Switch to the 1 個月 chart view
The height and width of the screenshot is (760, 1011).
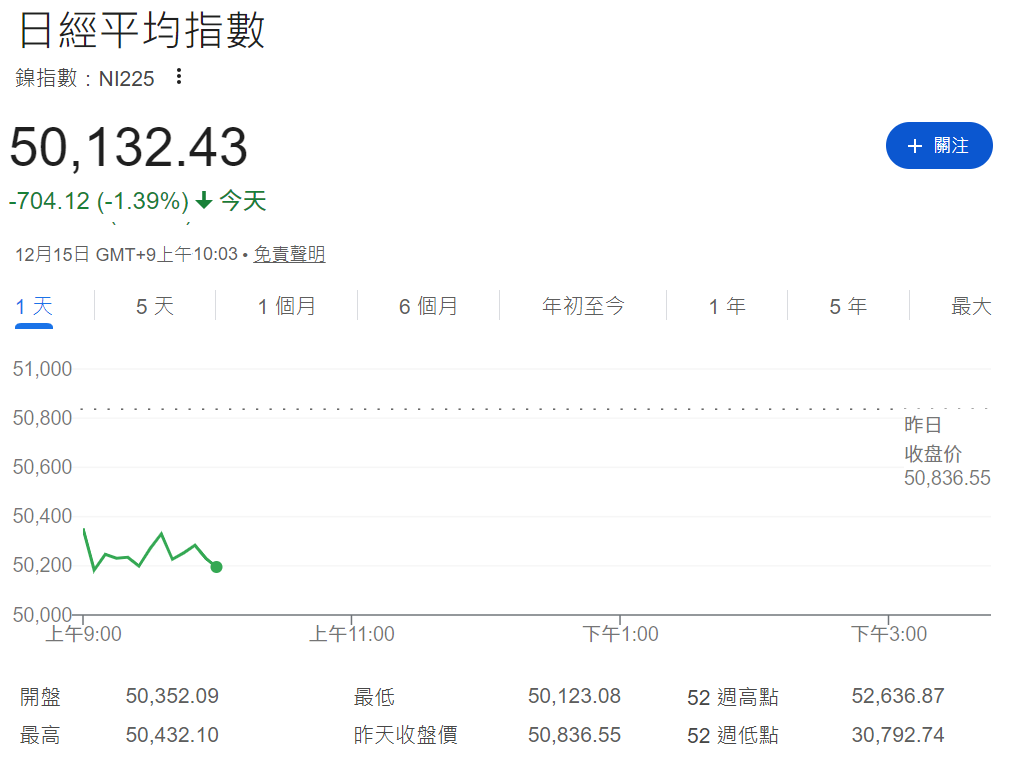click(286, 306)
